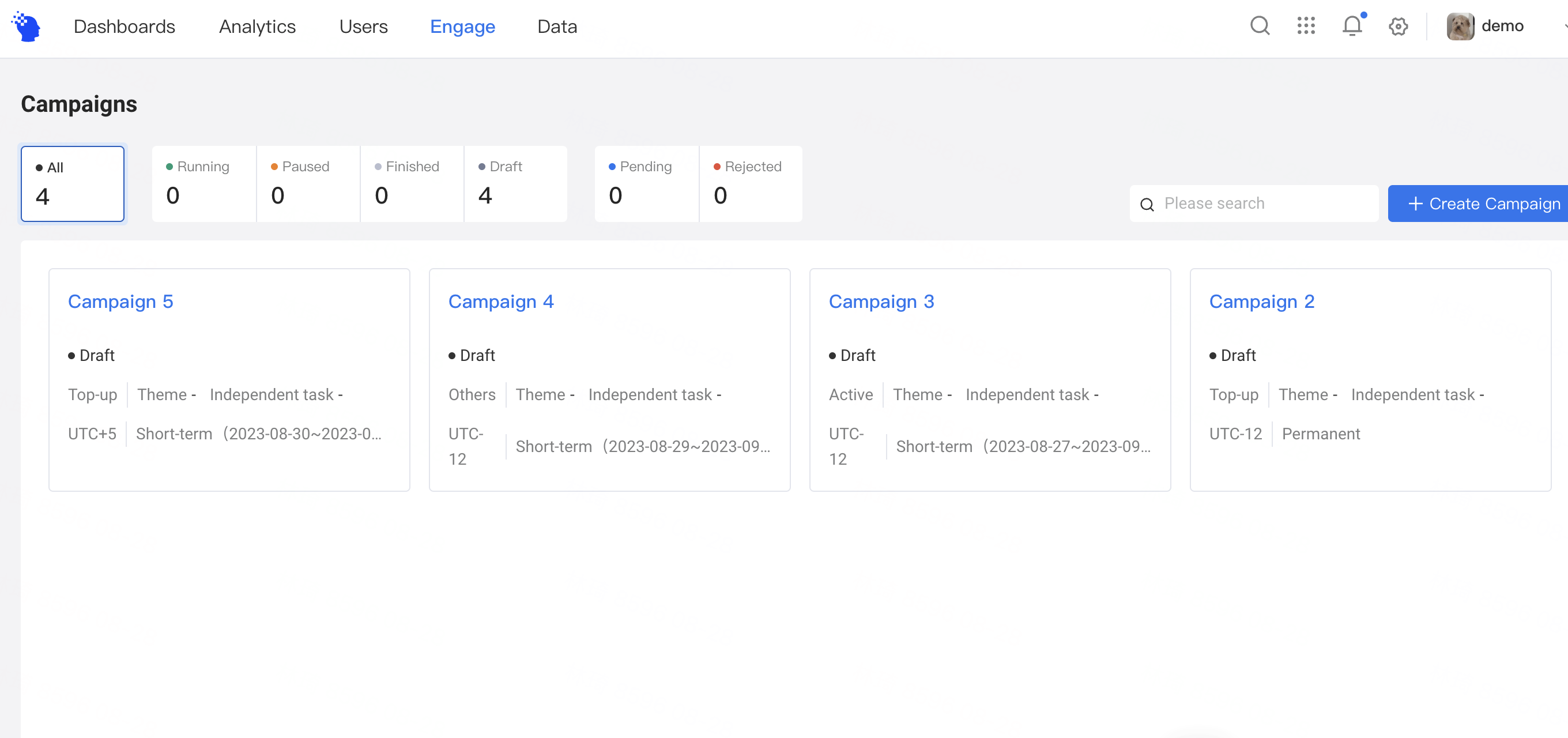Filter campaigns by Paused status
Screen dimensions: 1568x738
click(x=308, y=184)
